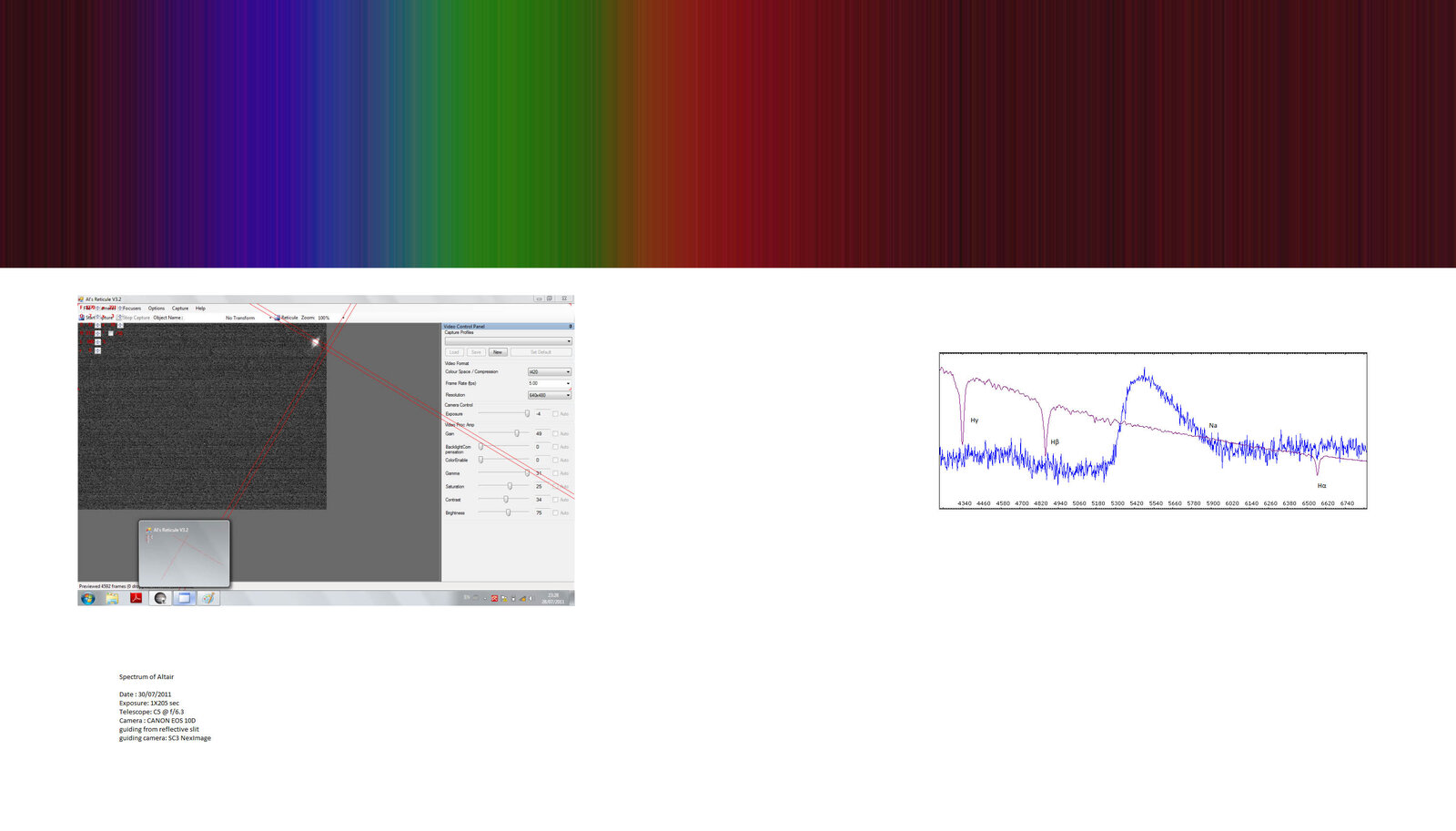Click the Saturation slider handle
This screenshot has width=1456, height=831.
click(x=510, y=486)
